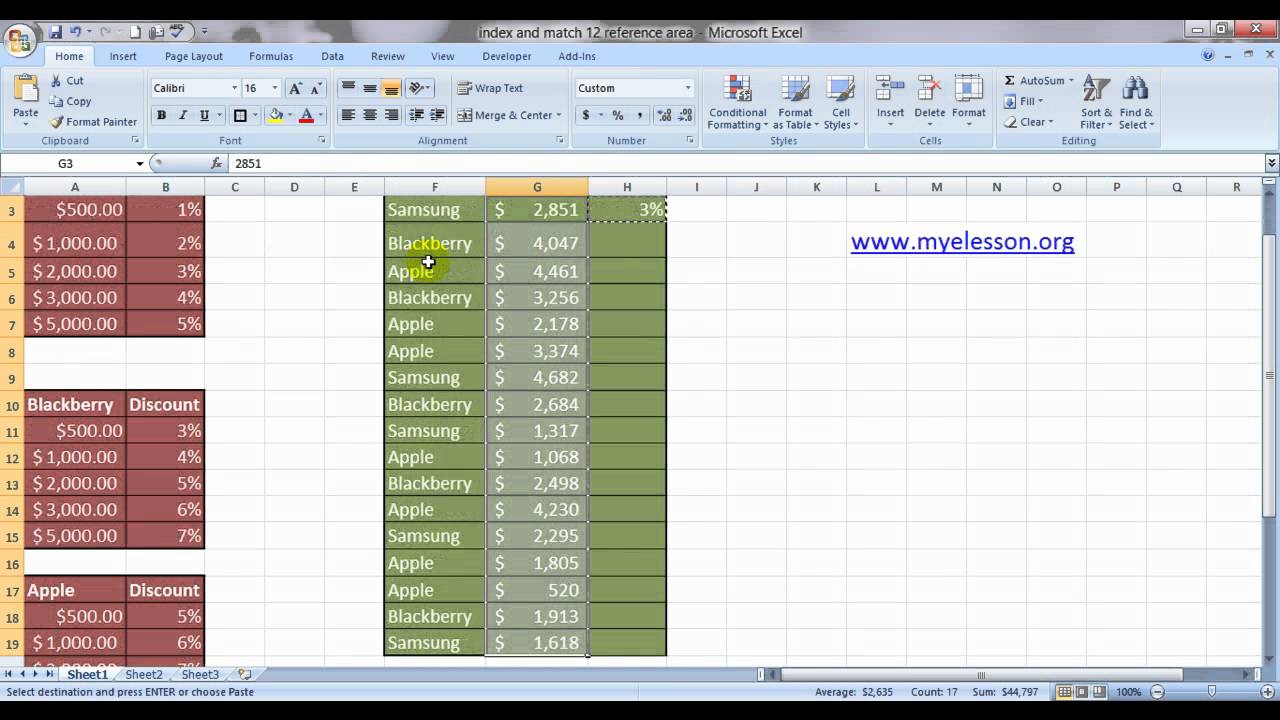Click the Office Button logo
Image resolution: width=1280 pixels, height=720 pixels.
(19, 41)
